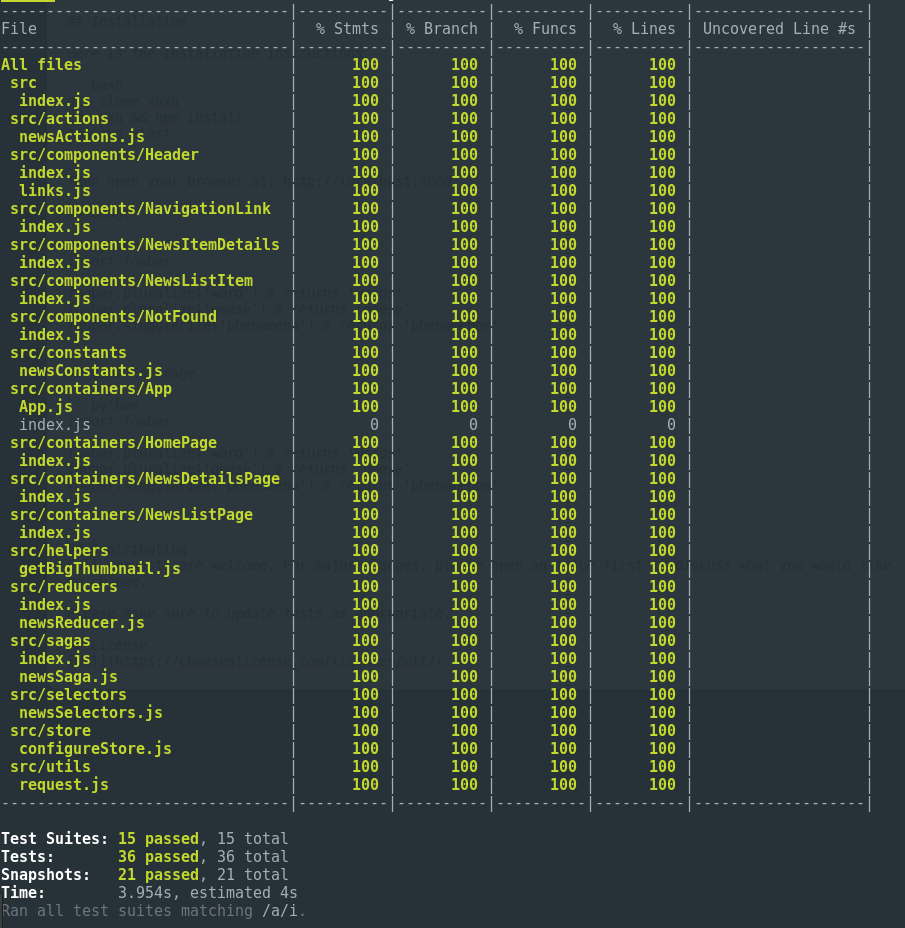This screenshot has height=928, width=905.
Task: Click the getBigThumbnail.js file entry
Action: pyautogui.click(x=99, y=569)
